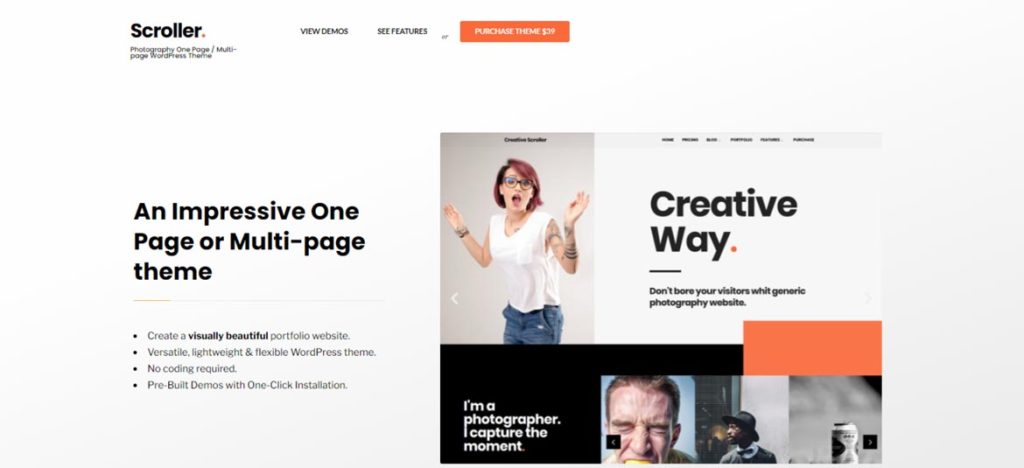Expand the Blog item in the demo preview
The height and width of the screenshot is (468, 1024).
[712, 140]
